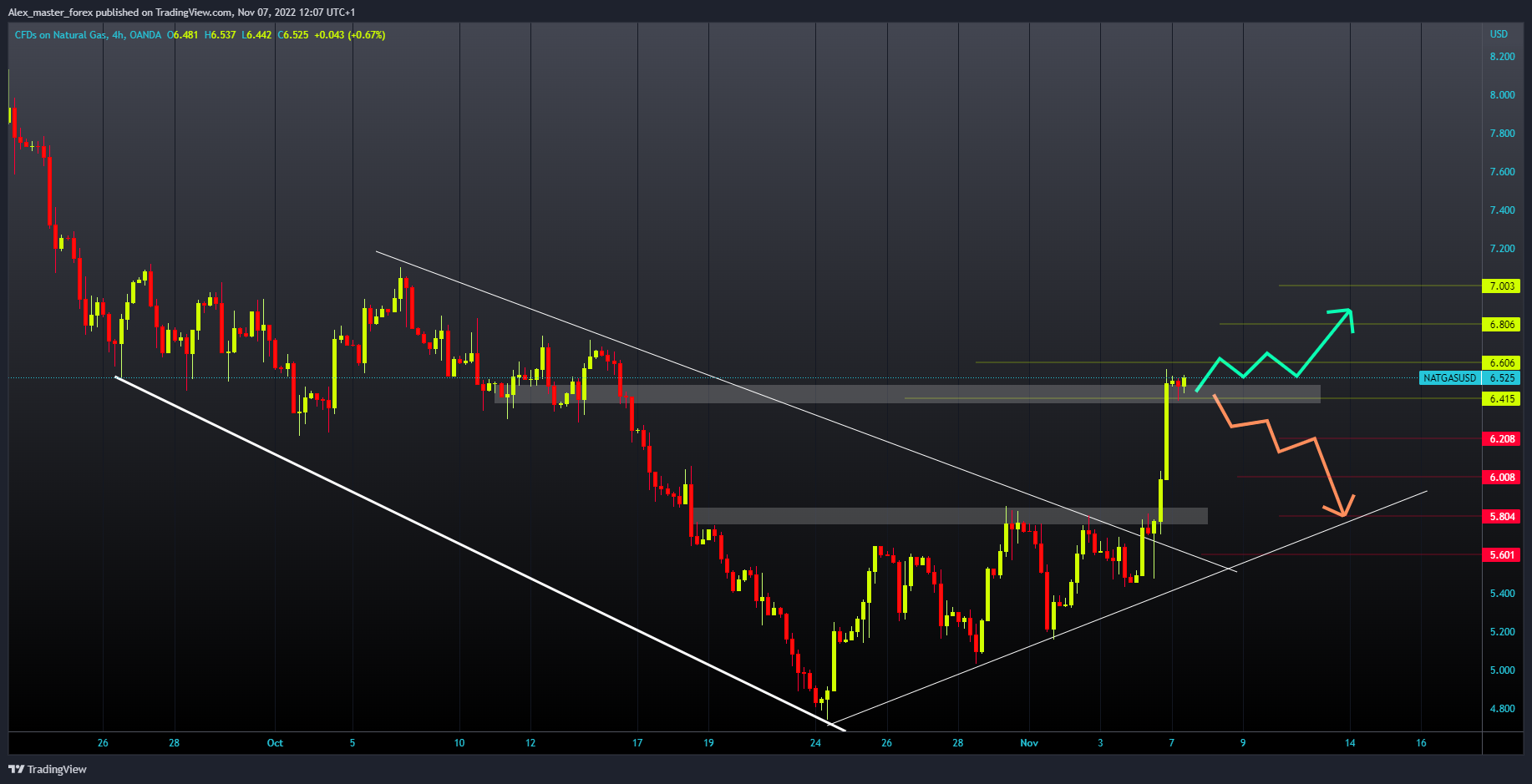Click the OANDA source label
The height and width of the screenshot is (784, 1532).
[145, 35]
